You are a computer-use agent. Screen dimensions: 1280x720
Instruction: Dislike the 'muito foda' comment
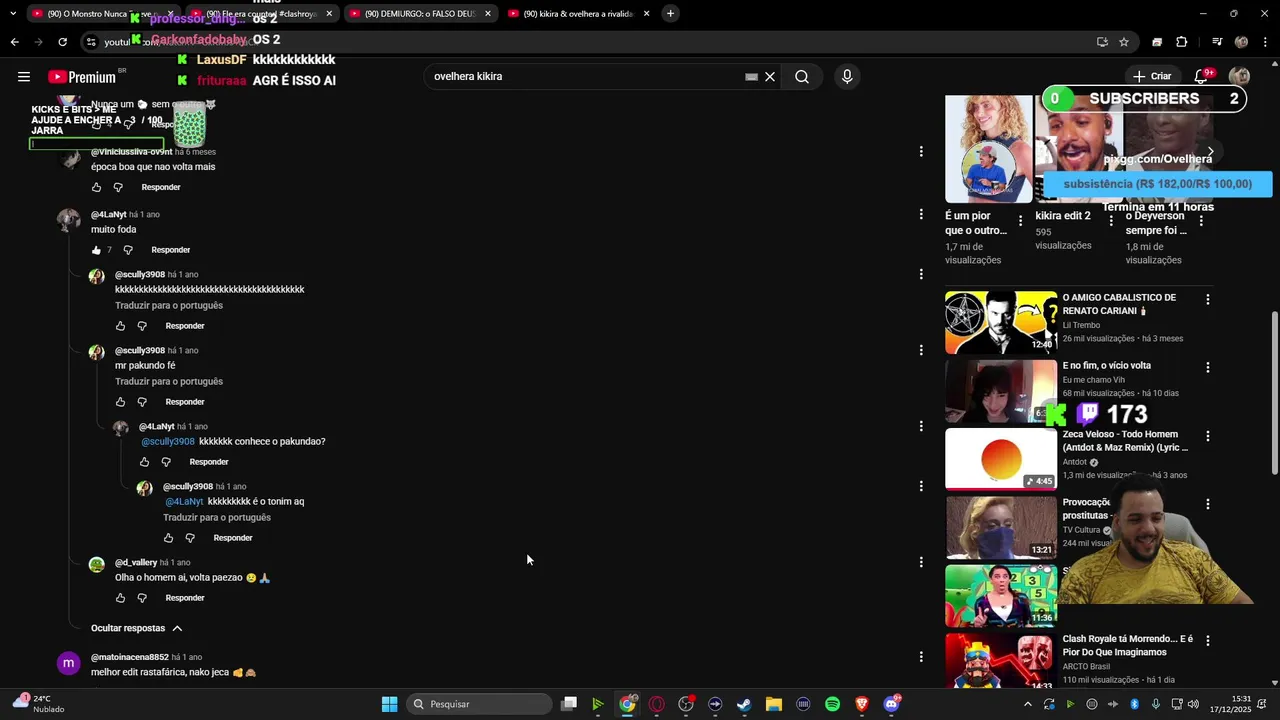pos(128,250)
